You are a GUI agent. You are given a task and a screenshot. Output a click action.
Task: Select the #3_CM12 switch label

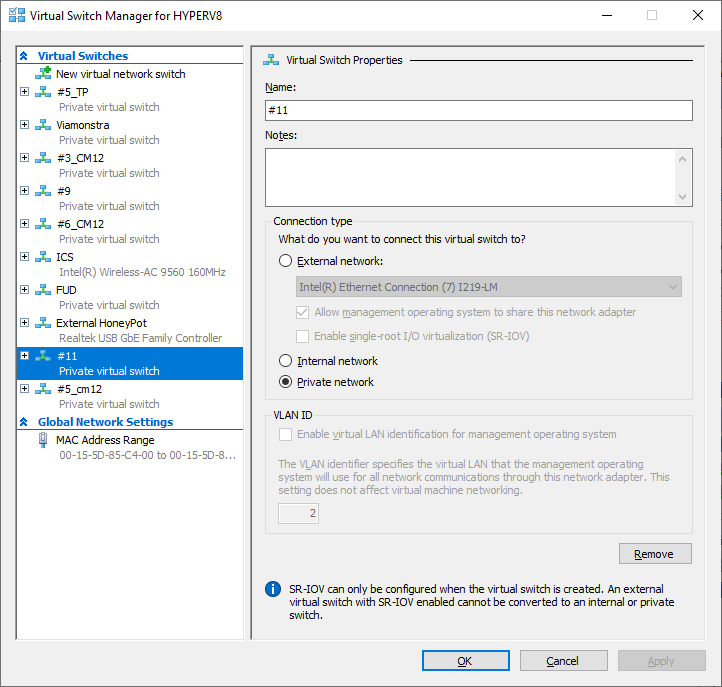pos(81,158)
